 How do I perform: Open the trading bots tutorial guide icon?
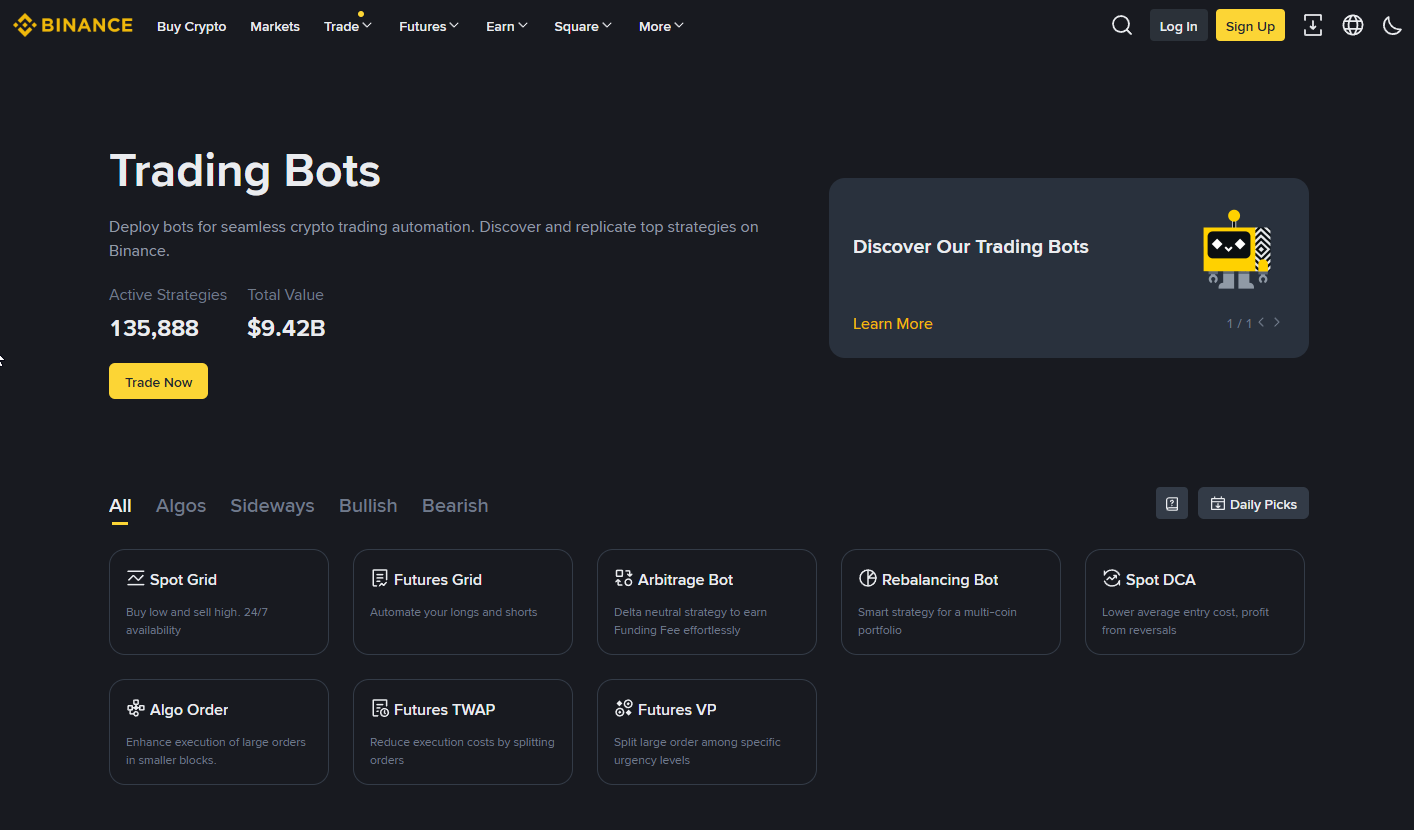tap(1171, 503)
